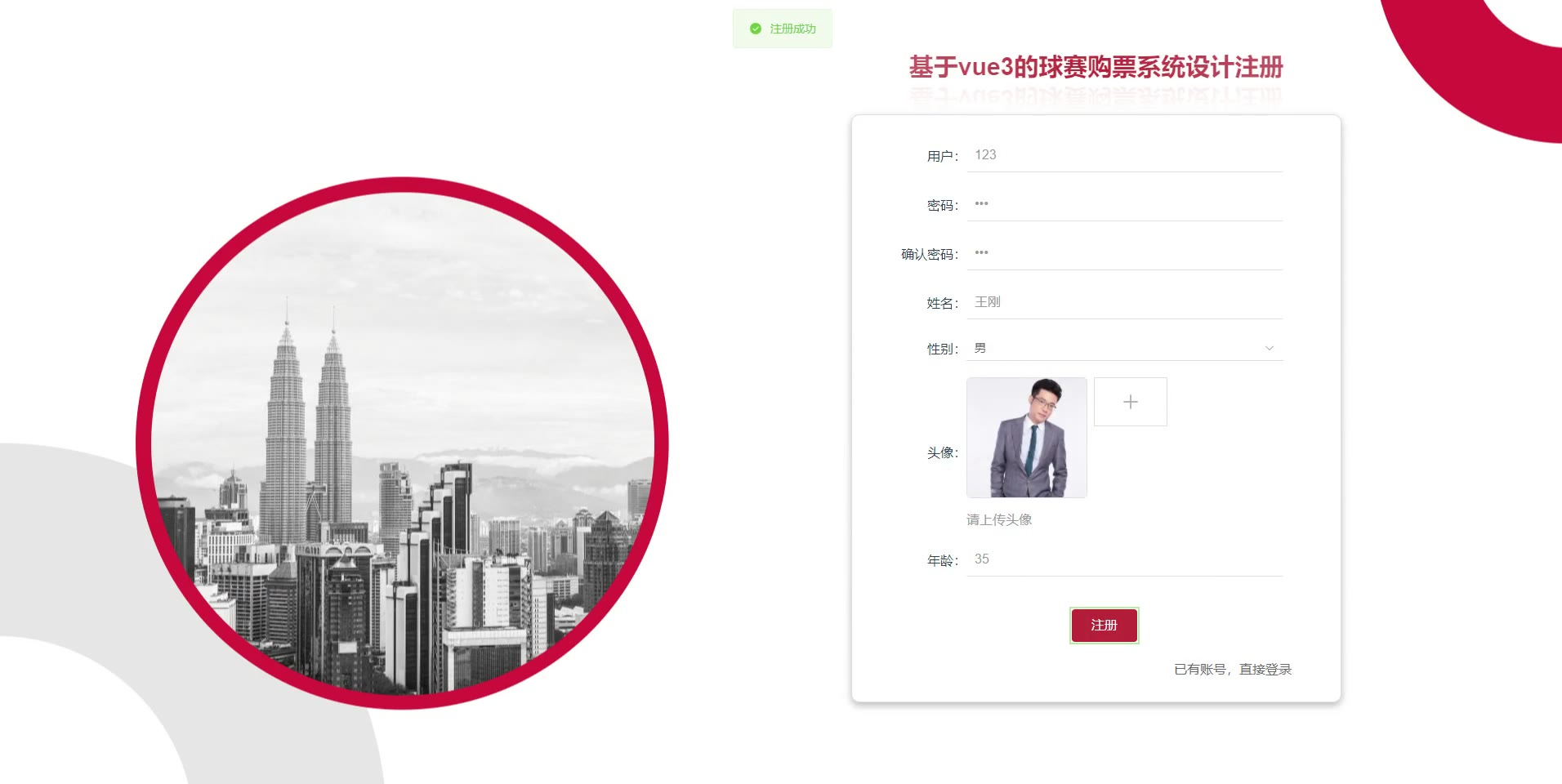This screenshot has width=1562, height=784.
Task: Click the 确认密码 field label
Action: (x=930, y=254)
